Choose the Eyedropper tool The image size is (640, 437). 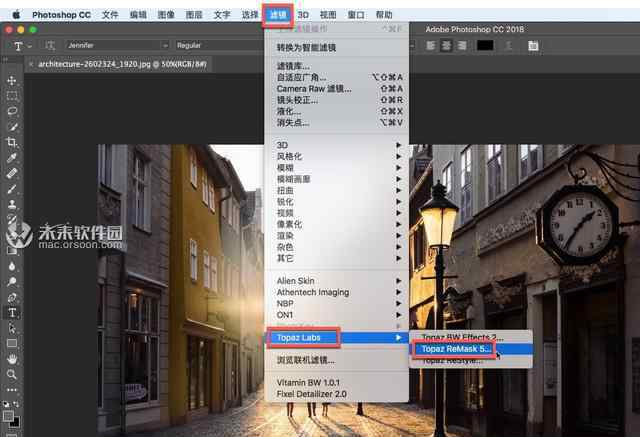[12, 158]
